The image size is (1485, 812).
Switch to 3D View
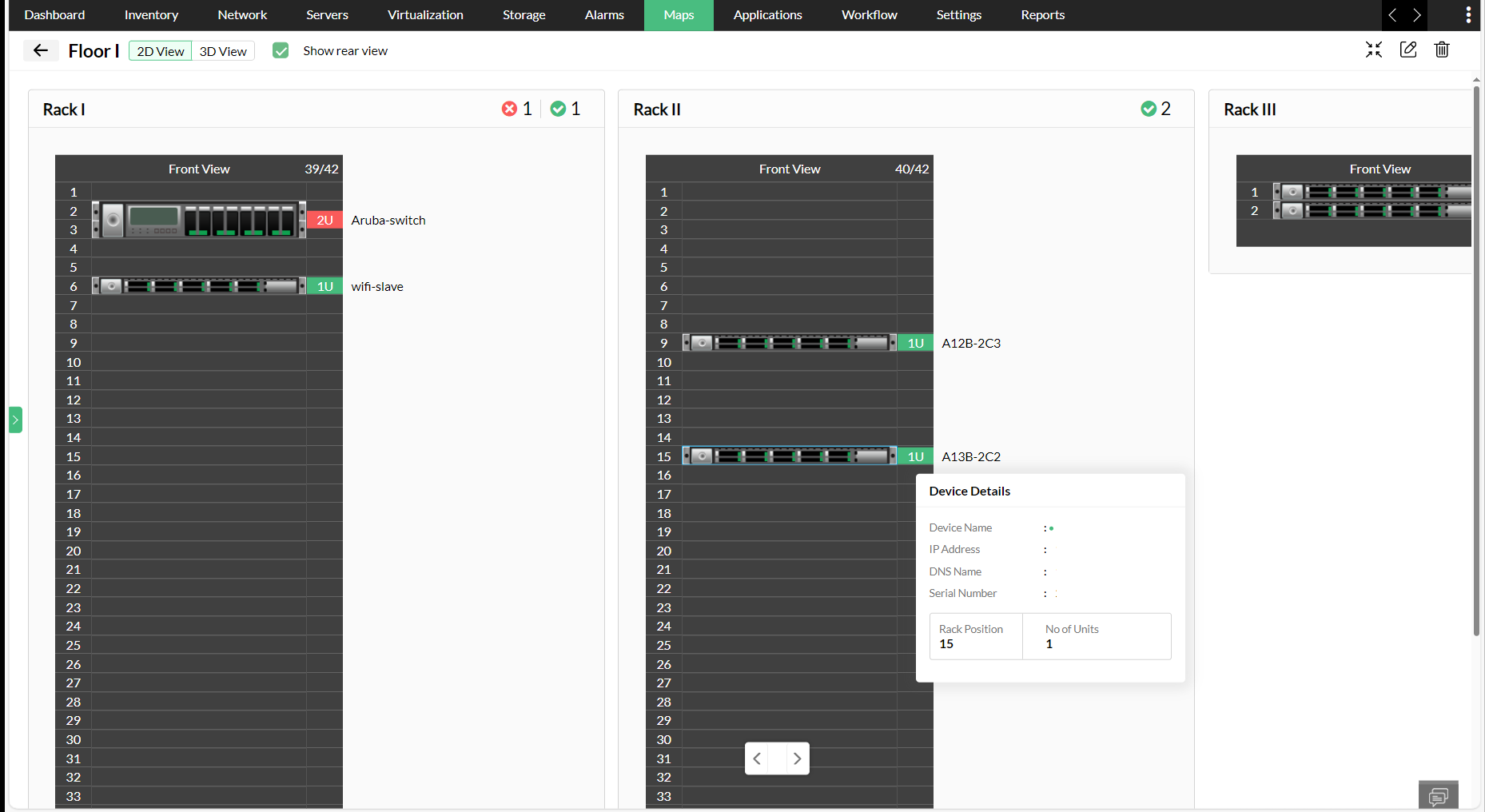[x=222, y=50]
